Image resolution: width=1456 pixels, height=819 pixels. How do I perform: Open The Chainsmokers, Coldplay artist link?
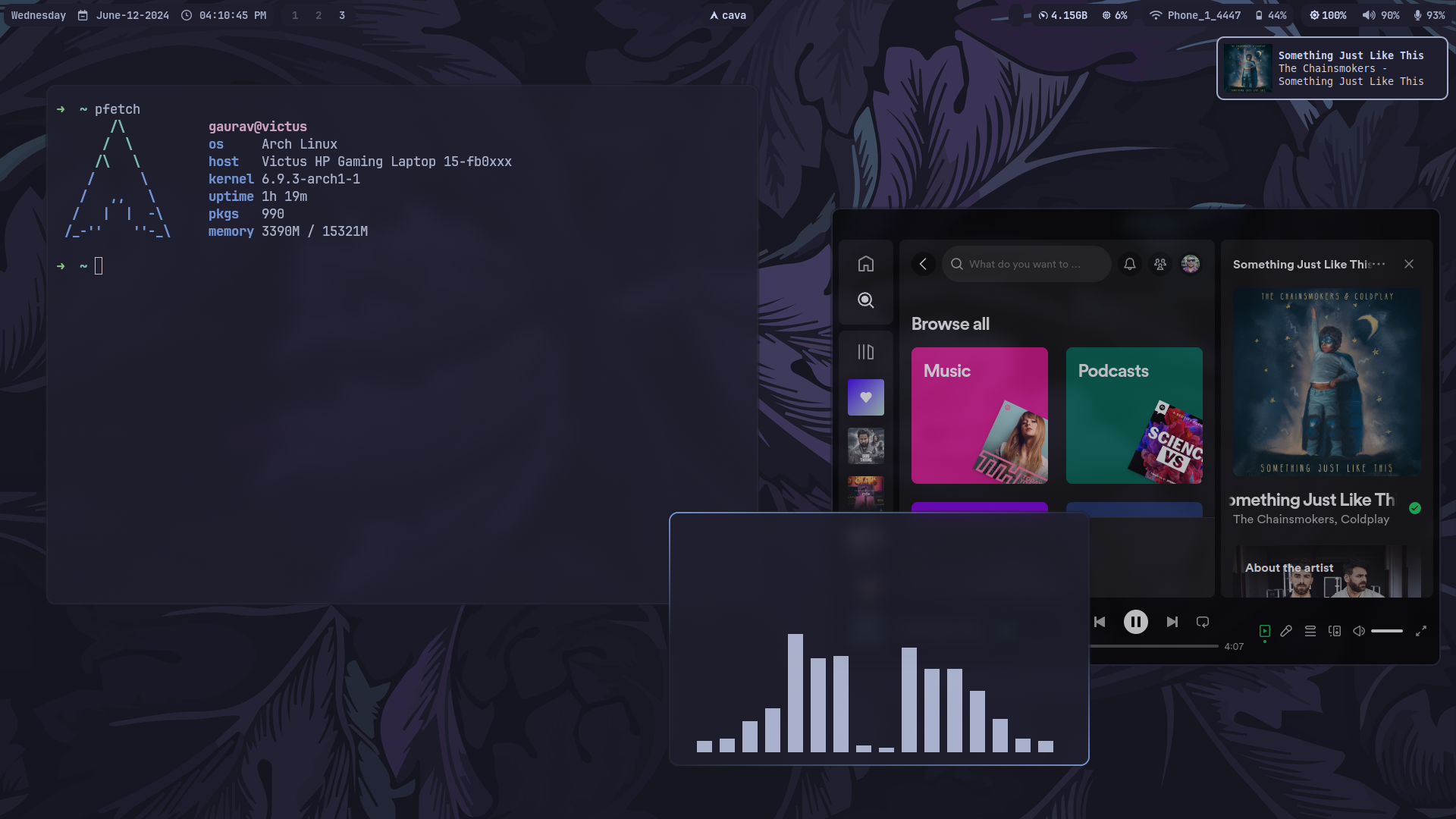pyautogui.click(x=1311, y=519)
